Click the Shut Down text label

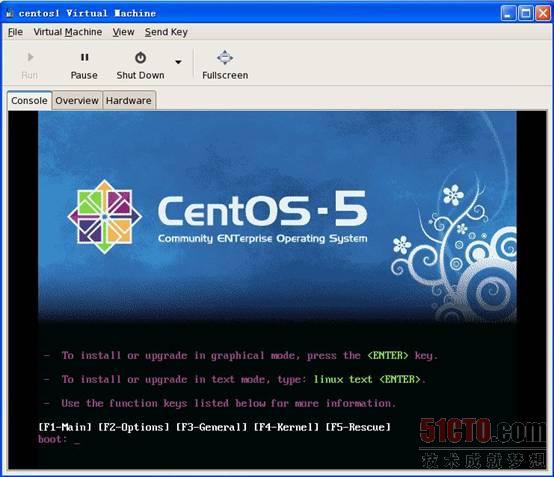pos(140,75)
